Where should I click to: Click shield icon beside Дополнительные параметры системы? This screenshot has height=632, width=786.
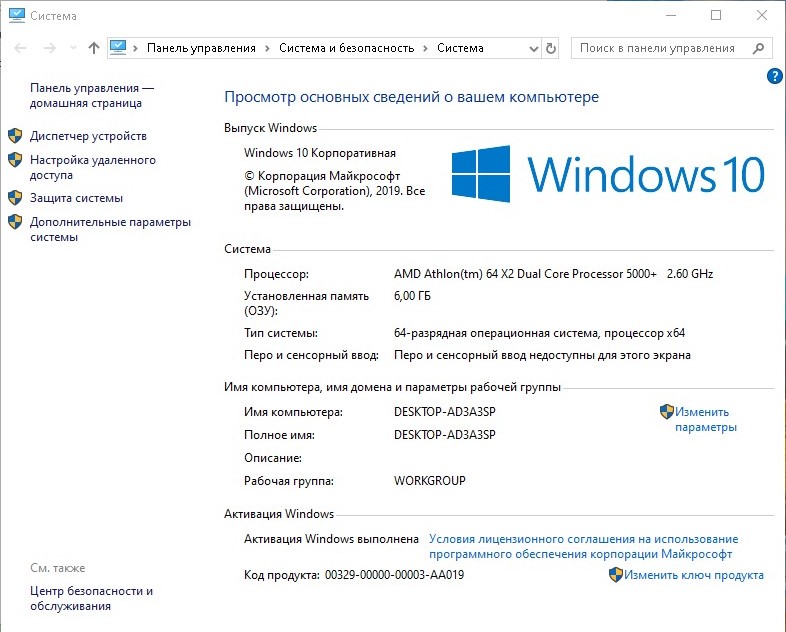tap(15, 222)
